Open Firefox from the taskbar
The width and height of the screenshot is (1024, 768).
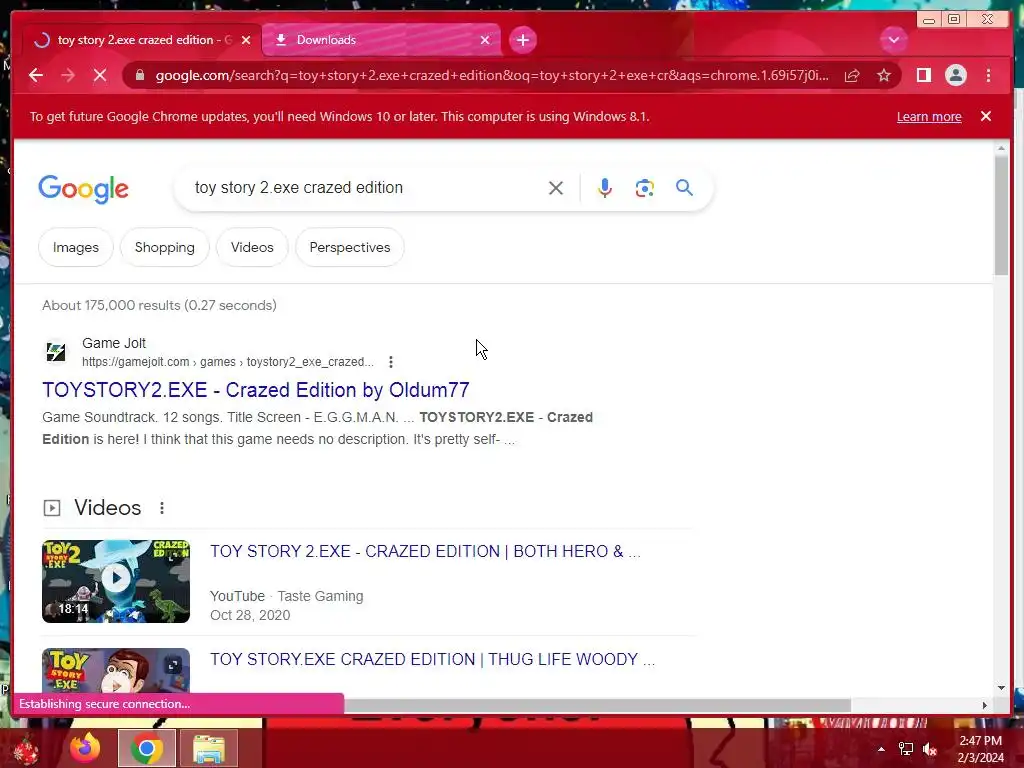coord(86,748)
